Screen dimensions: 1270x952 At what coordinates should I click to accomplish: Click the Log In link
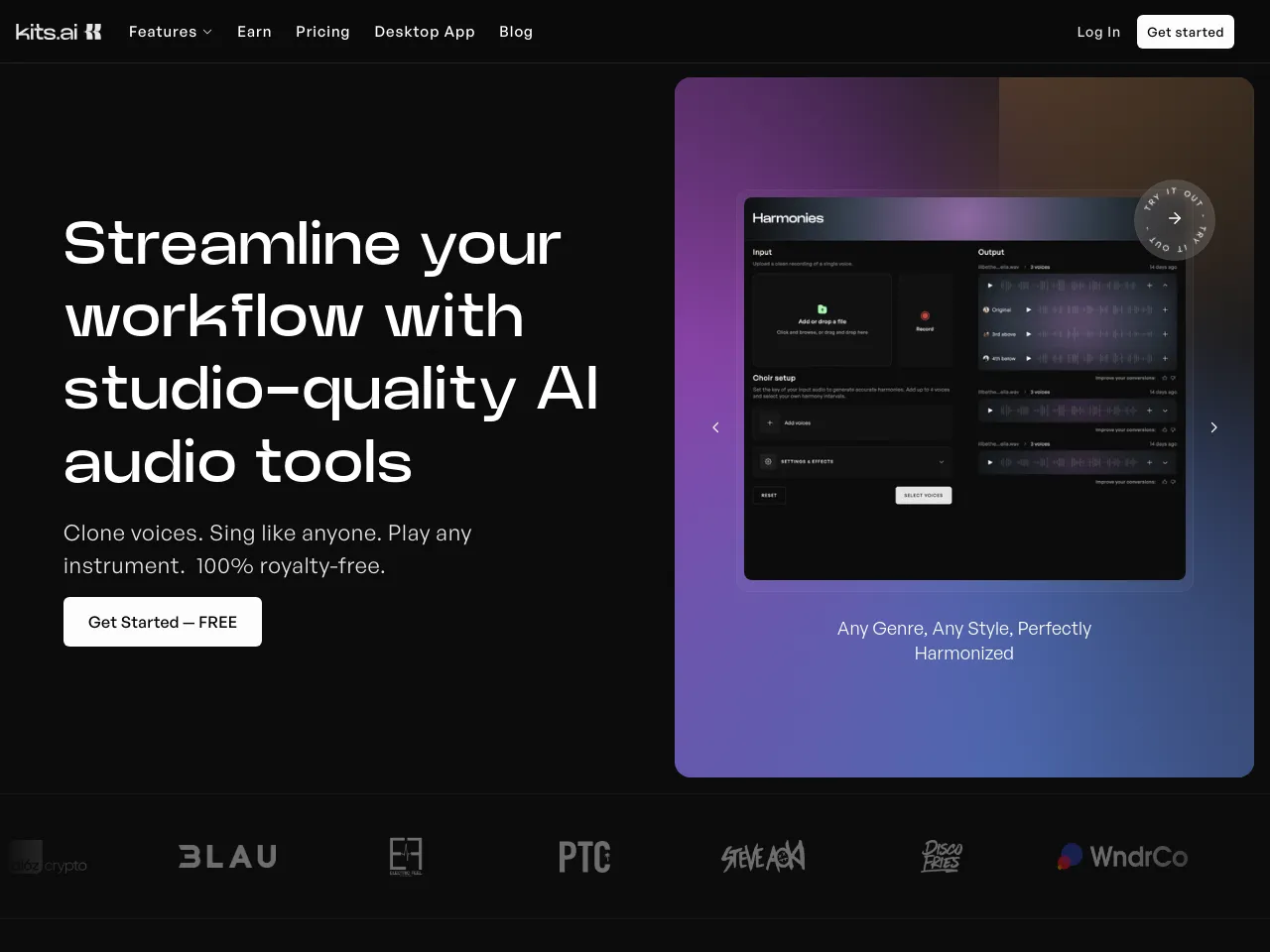coord(1098,32)
